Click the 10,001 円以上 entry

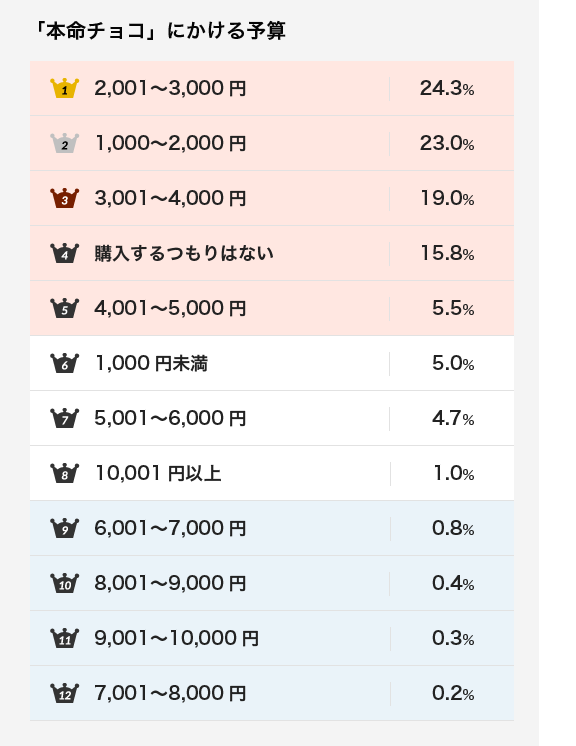pos(158,473)
